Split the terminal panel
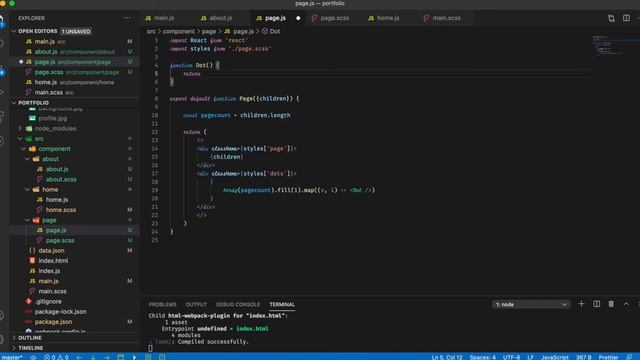The image size is (640, 360). click(596, 304)
